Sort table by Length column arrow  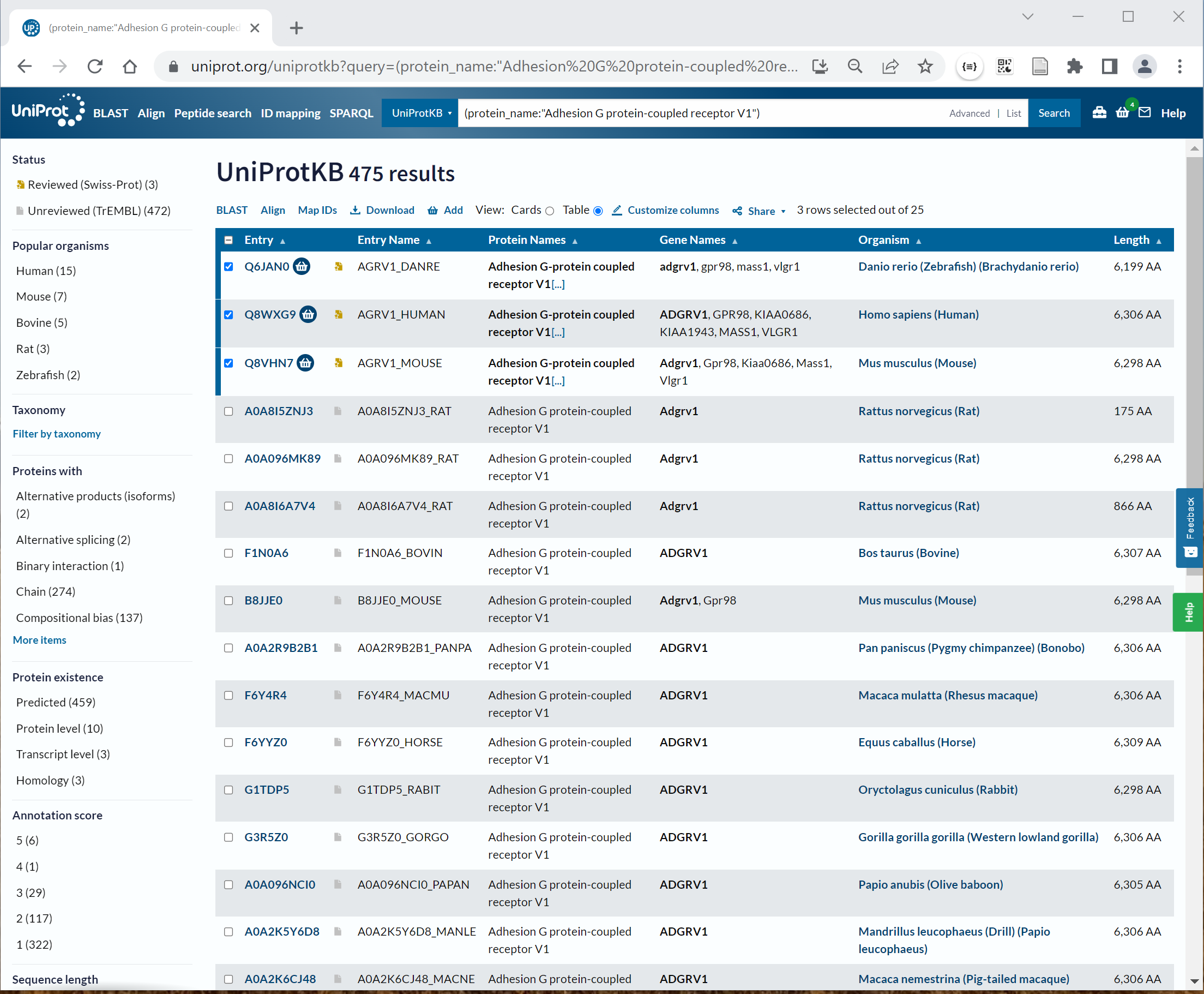(1158, 241)
